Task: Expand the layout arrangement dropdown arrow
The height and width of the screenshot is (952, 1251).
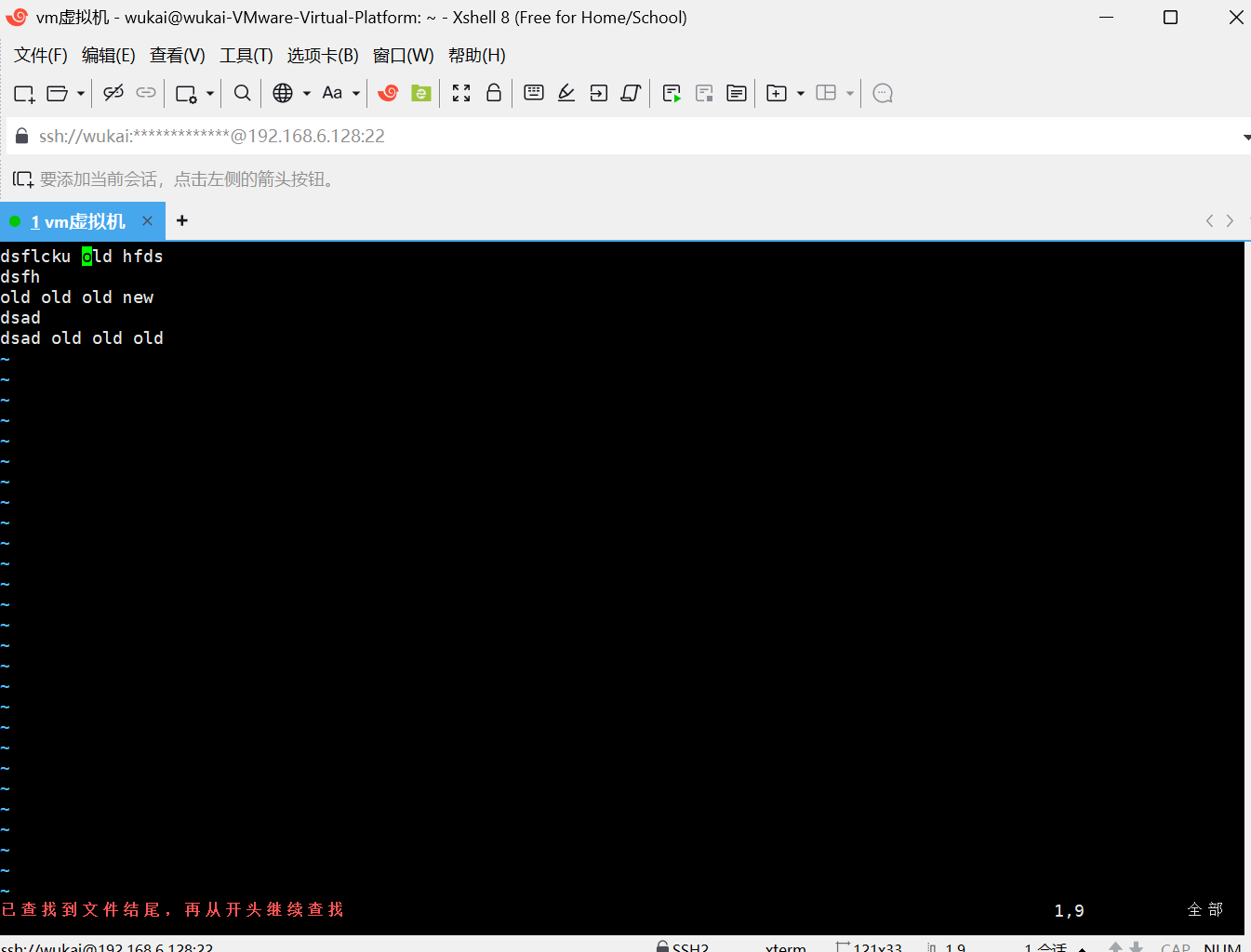Action: point(850,93)
